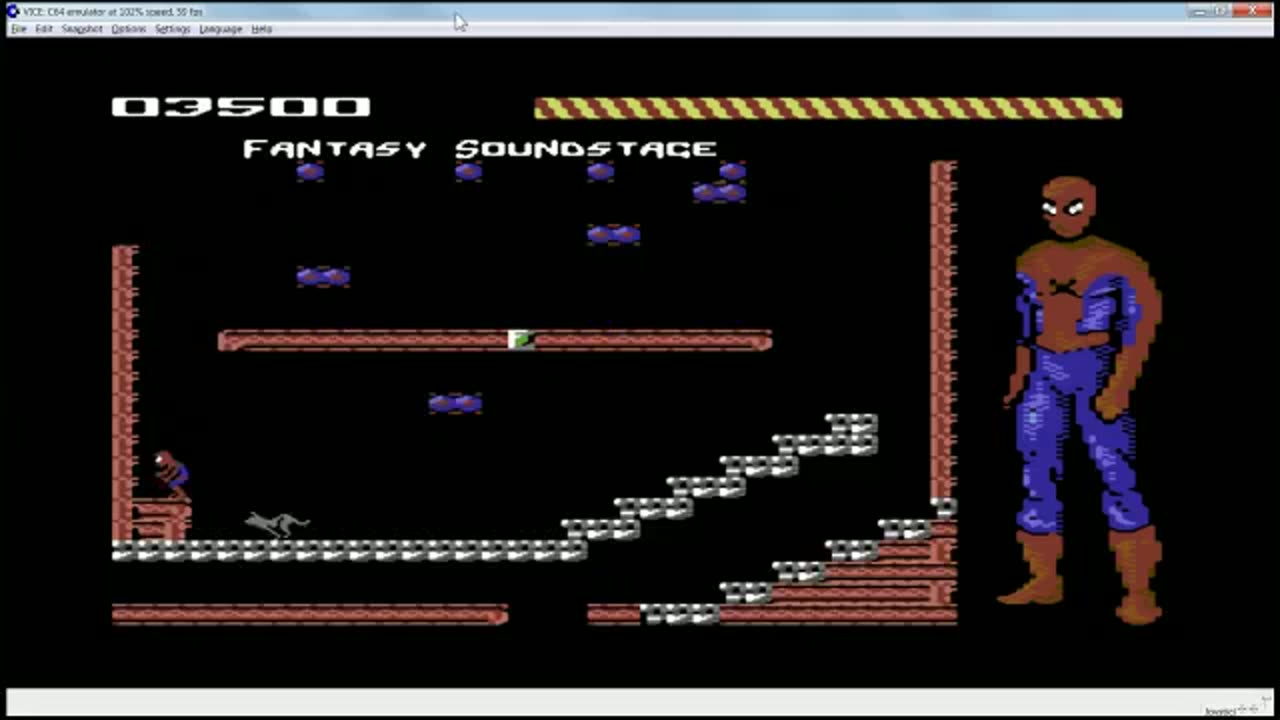Open the Edit menu
Image resolution: width=1280 pixels, height=720 pixels.
tap(44, 29)
